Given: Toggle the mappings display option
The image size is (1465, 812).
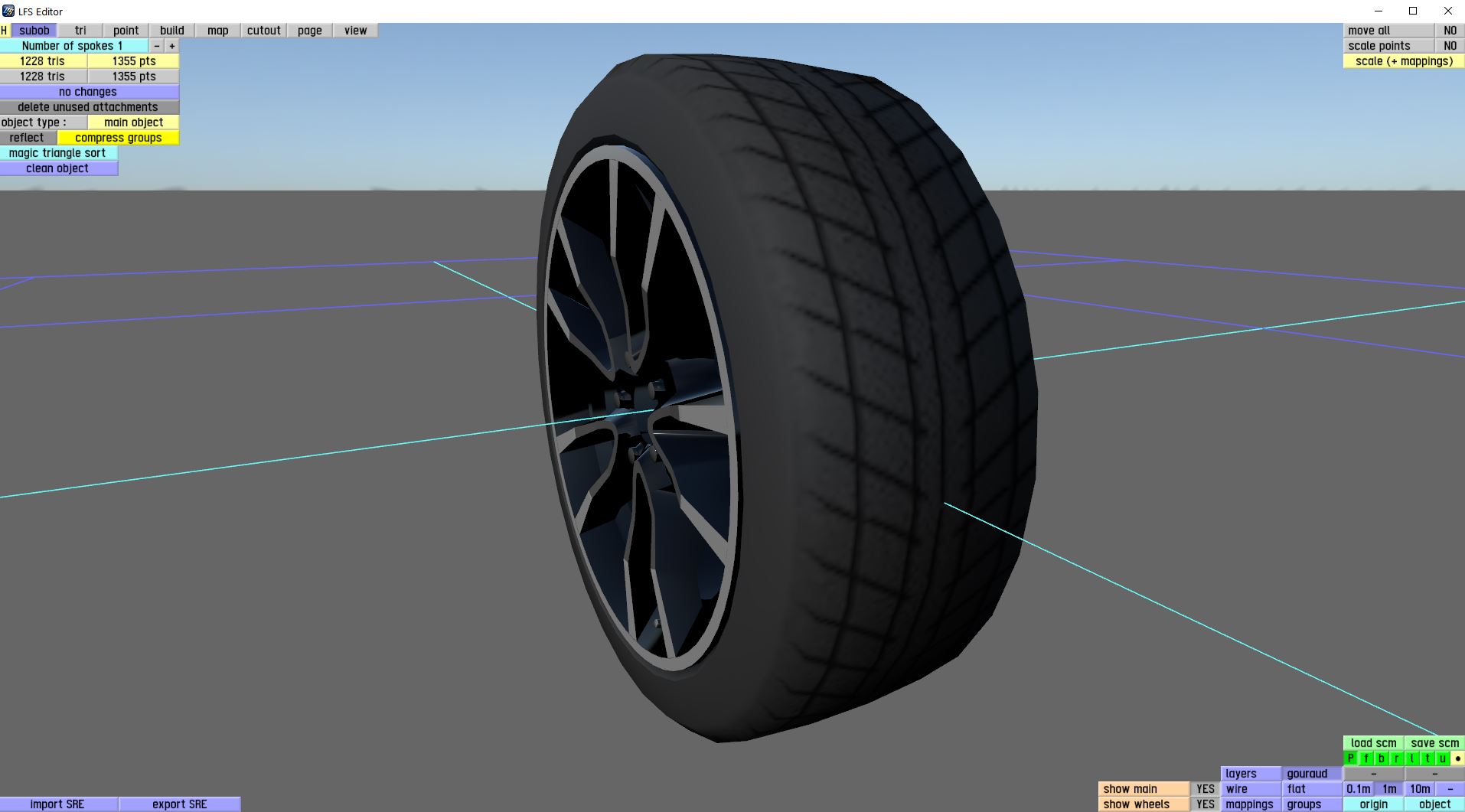Looking at the screenshot, I should [1251, 804].
